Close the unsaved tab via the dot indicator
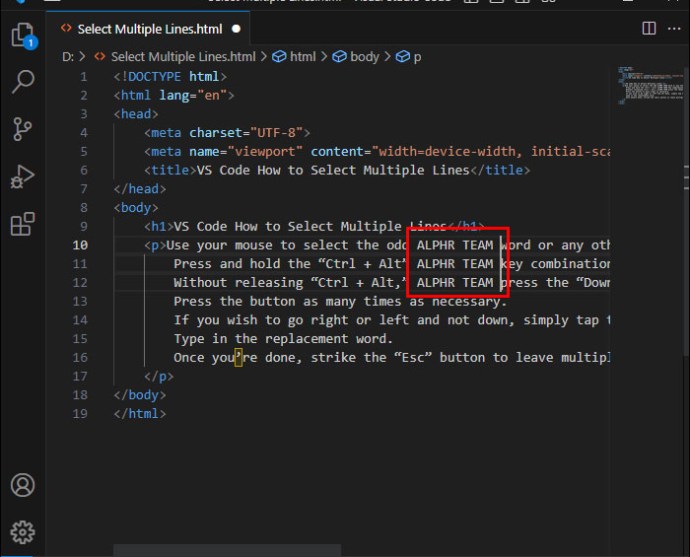 pos(236,29)
